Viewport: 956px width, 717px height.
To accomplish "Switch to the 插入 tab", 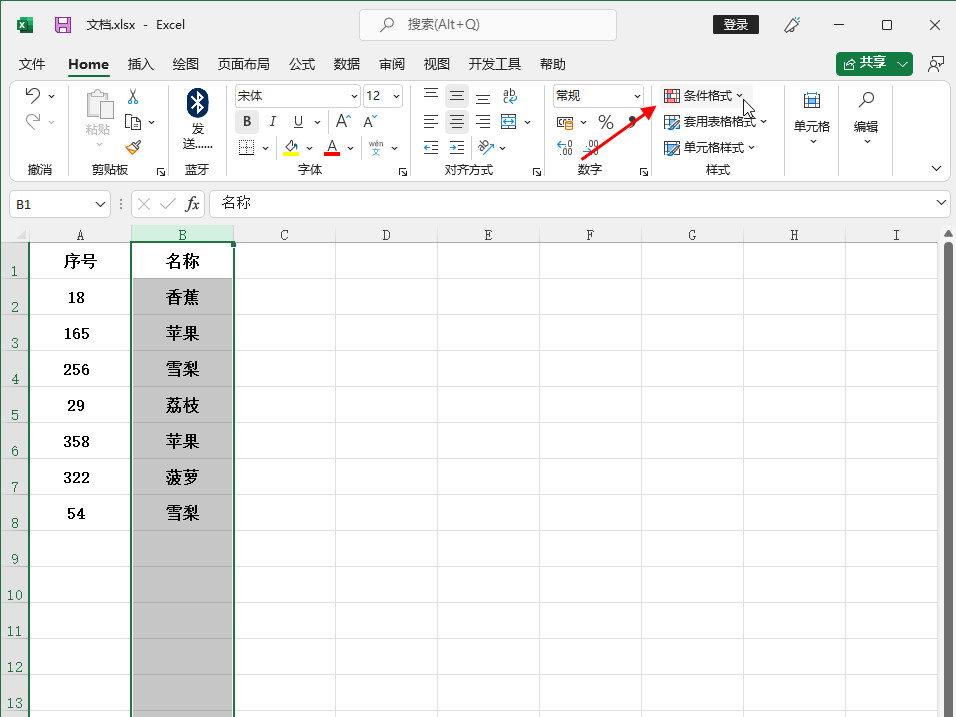I will [x=141, y=64].
